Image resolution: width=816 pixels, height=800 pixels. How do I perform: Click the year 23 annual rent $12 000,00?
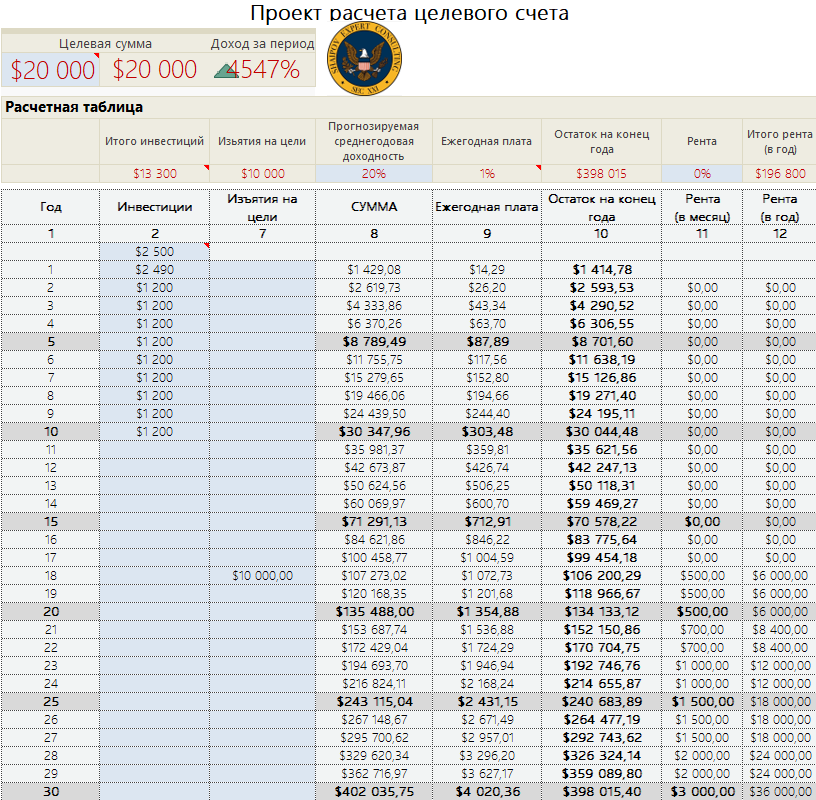click(780, 666)
